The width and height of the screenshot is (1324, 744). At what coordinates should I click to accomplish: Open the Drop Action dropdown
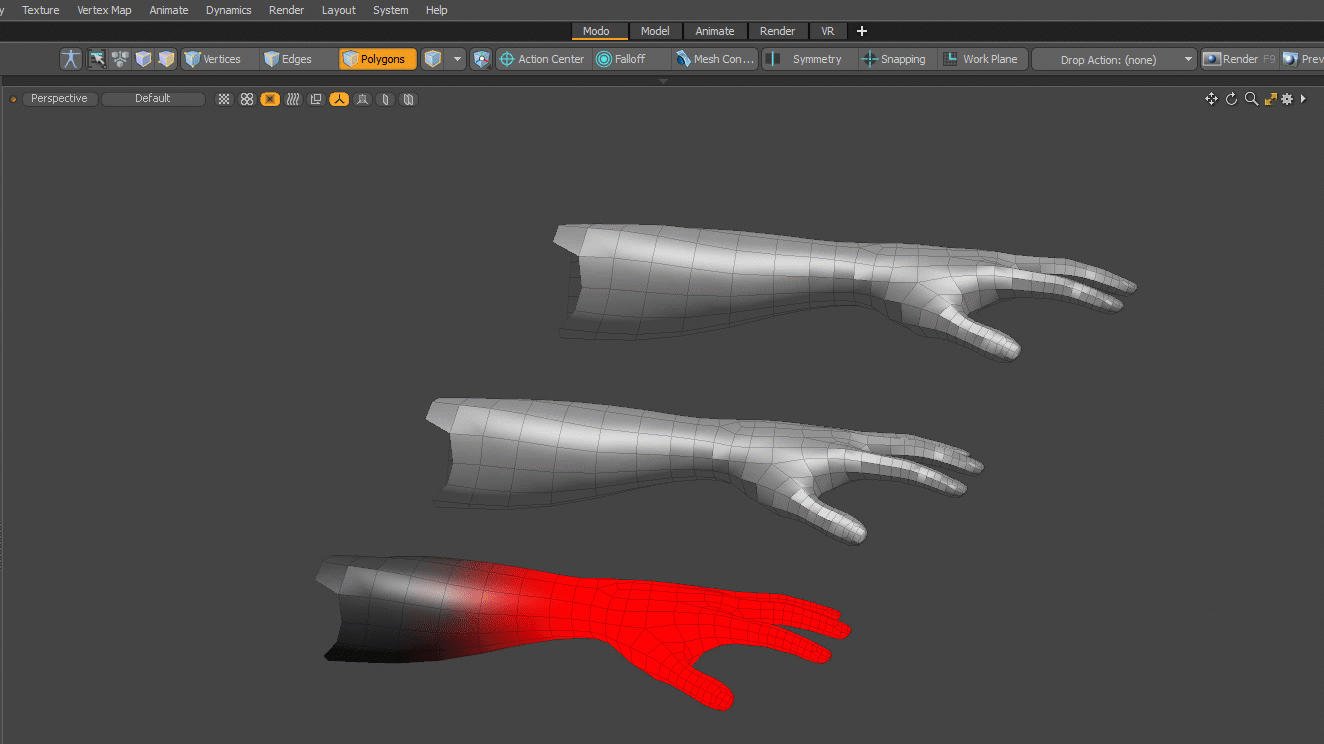point(1115,59)
